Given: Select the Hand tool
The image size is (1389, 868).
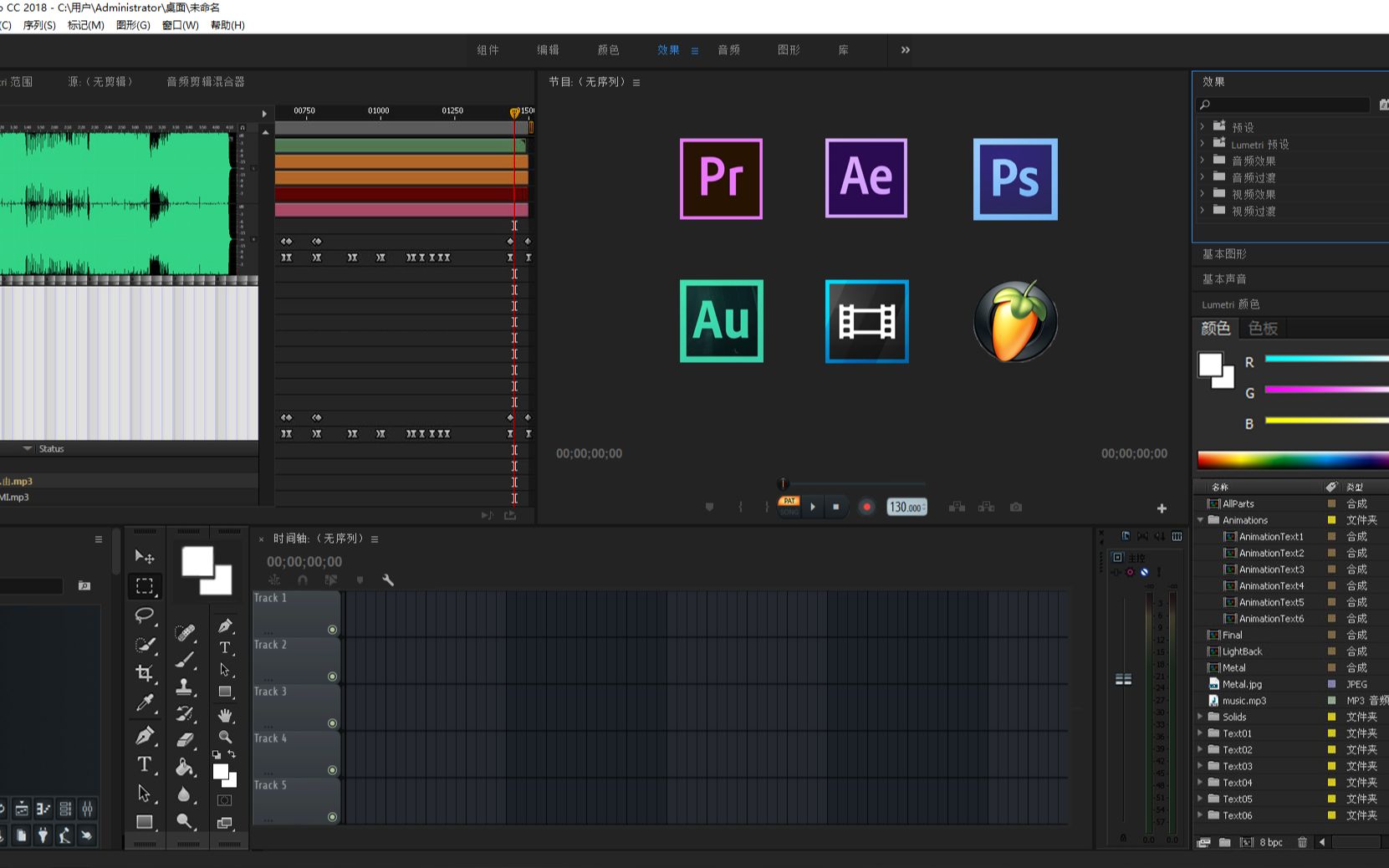Looking at the screenshot, I should 225,715.
